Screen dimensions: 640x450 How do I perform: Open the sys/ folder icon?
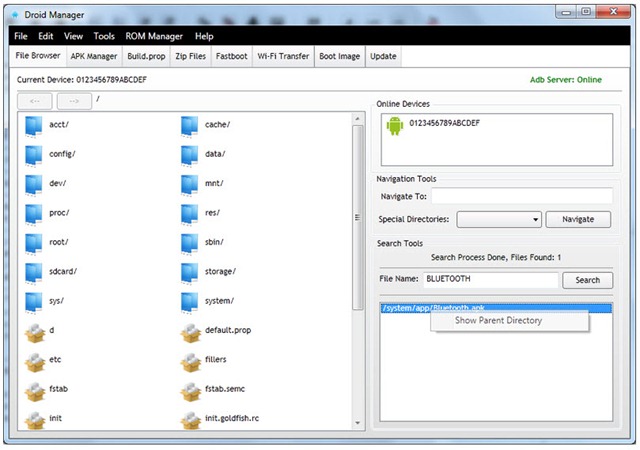(x=33, y=303)
